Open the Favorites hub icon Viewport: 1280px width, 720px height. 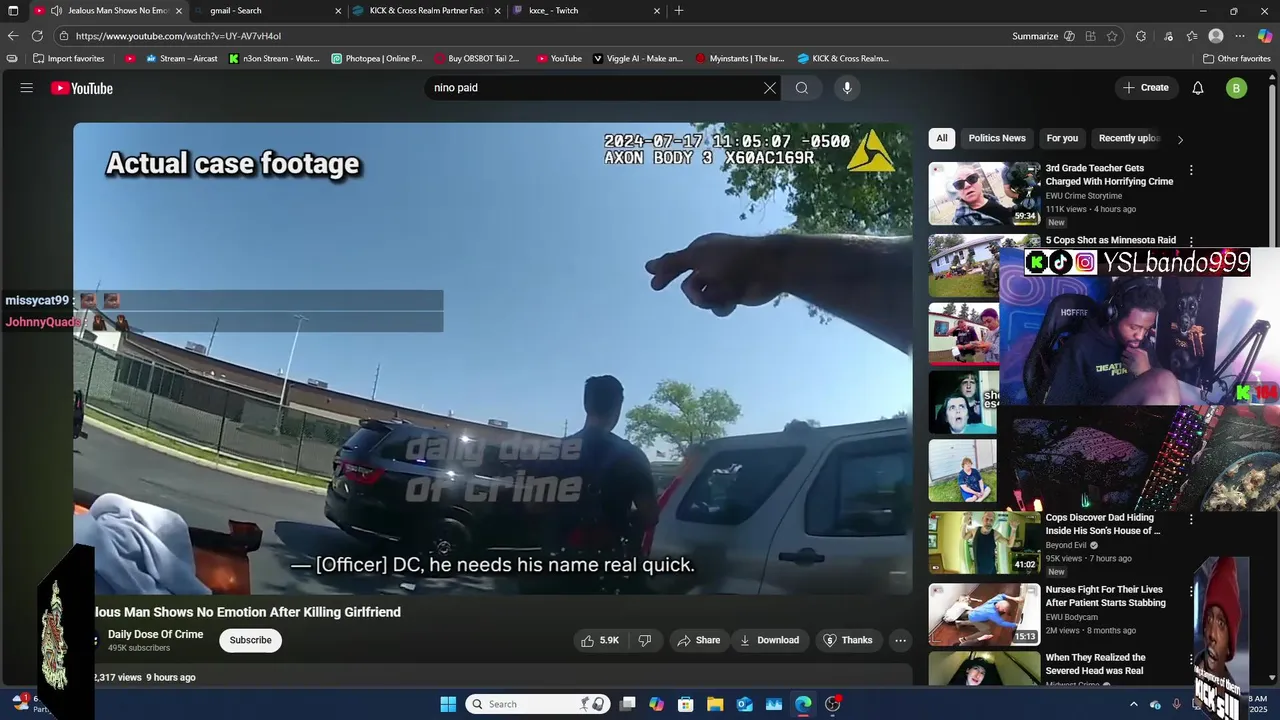click(1192, 36)
